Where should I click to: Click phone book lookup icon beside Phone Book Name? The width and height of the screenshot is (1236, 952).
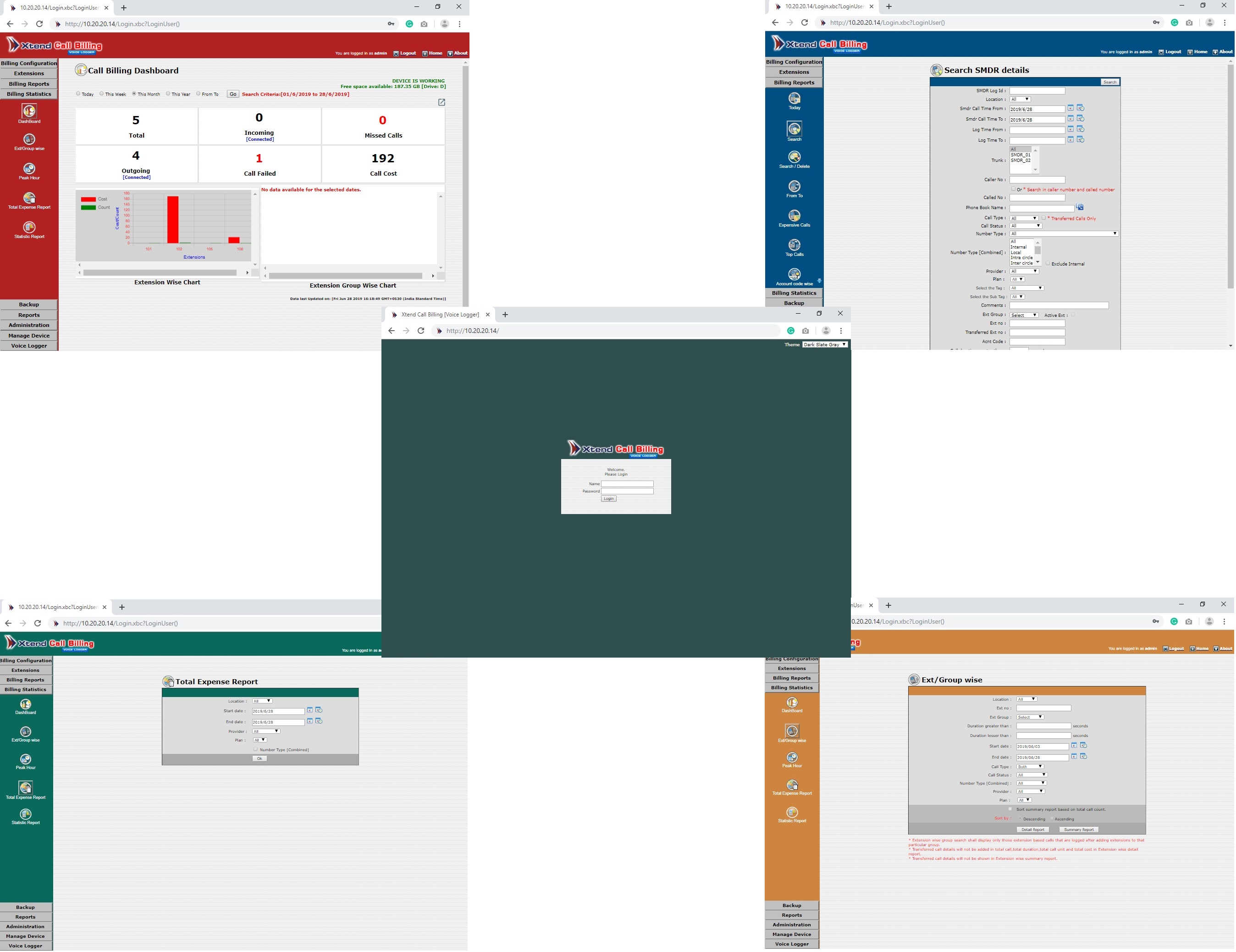pos(1080,207)
